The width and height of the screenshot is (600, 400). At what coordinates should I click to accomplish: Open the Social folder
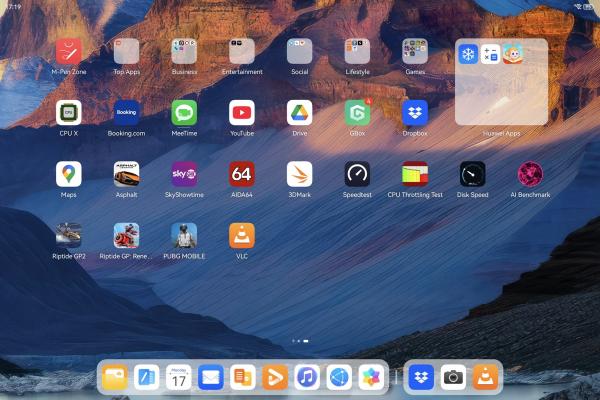[300, 51]
